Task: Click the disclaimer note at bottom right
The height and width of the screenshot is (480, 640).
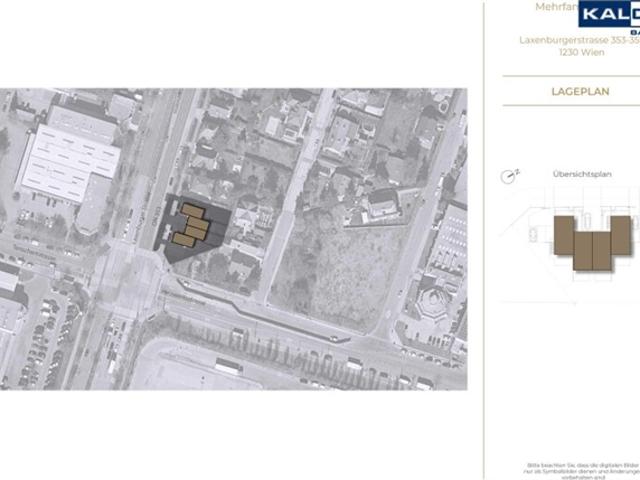Action: pyautogui.click(x=583, y=471)
